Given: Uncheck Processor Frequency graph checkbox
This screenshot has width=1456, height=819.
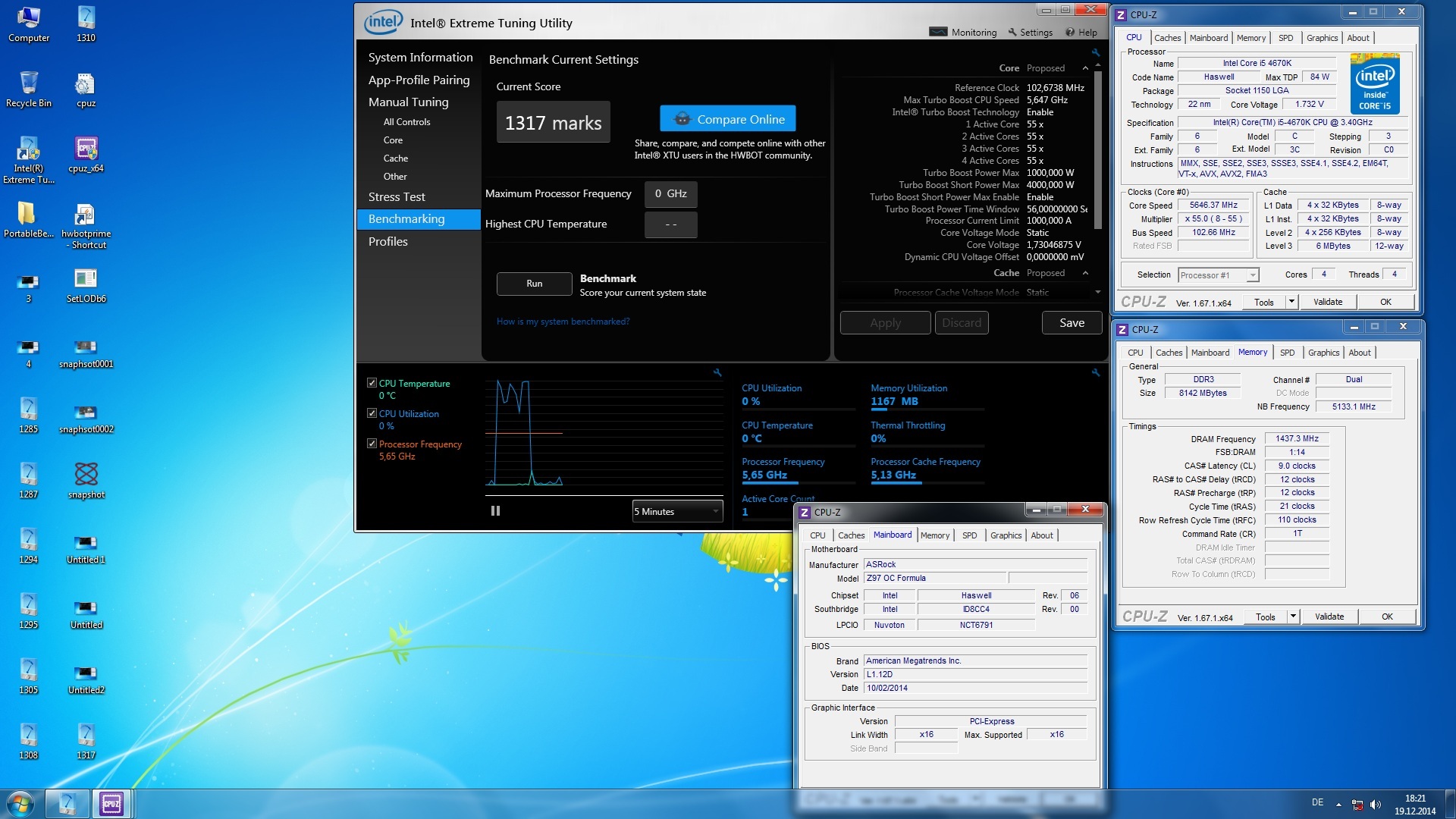Looking at the screenshot, I should 372,444.
